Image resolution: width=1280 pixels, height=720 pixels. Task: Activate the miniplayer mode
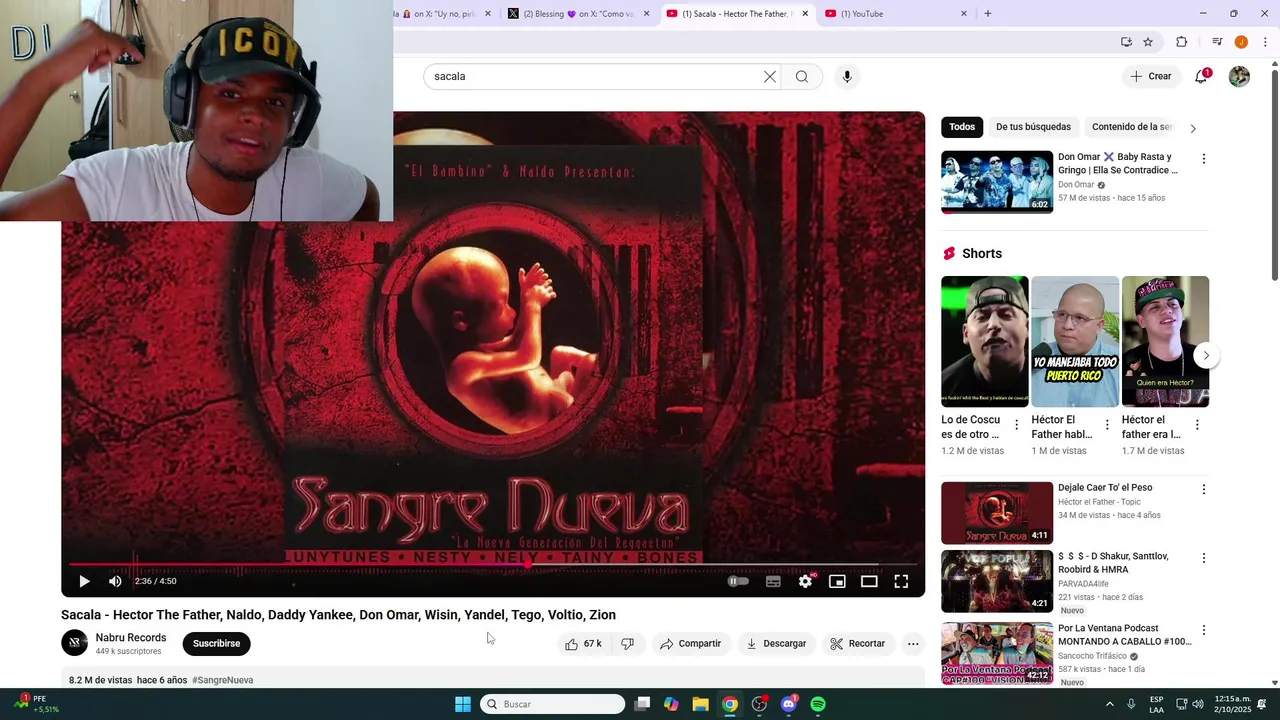pyautogui.click(x=837, y=581)
